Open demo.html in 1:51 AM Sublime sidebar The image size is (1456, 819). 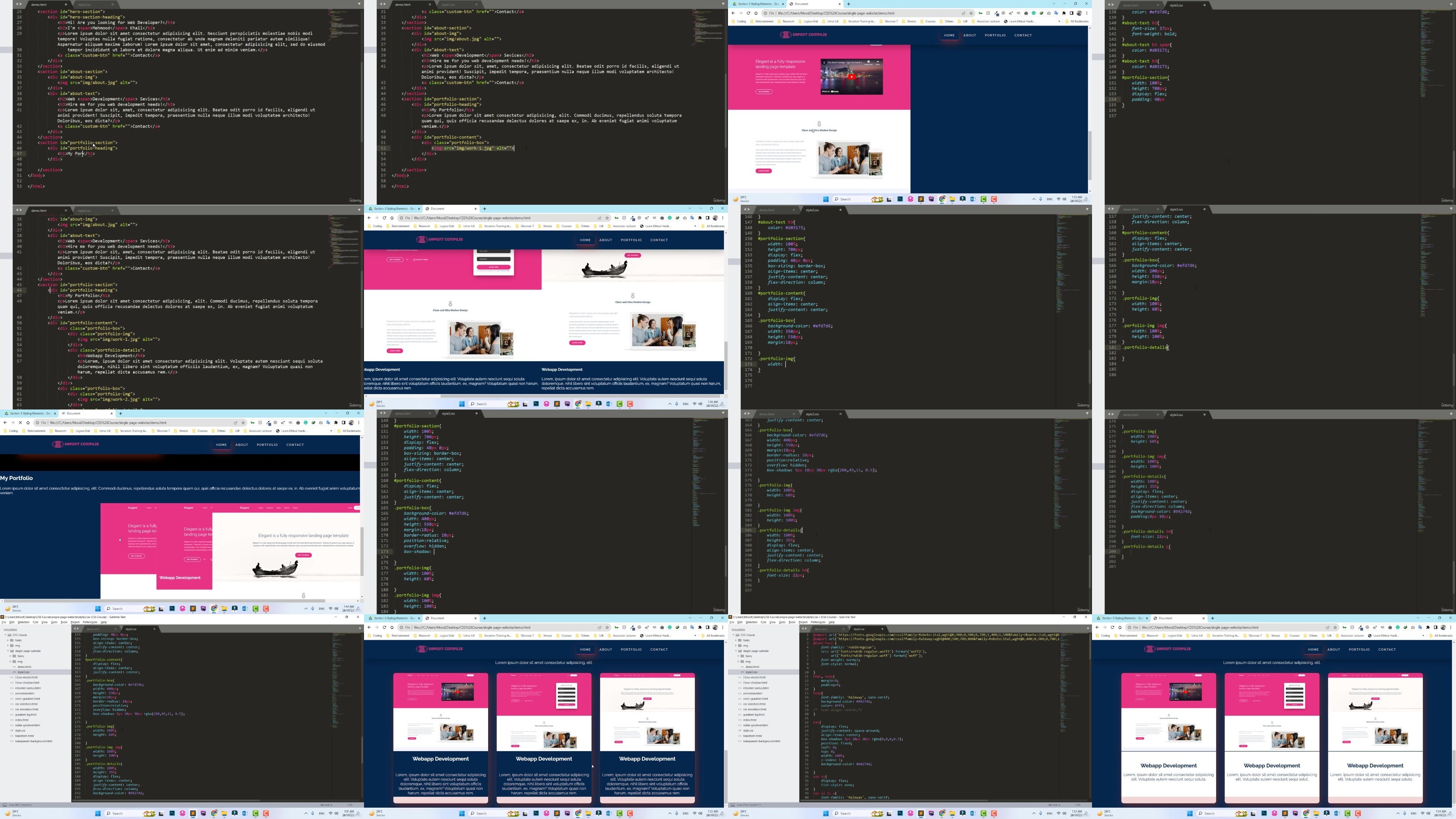pos(24,667)
